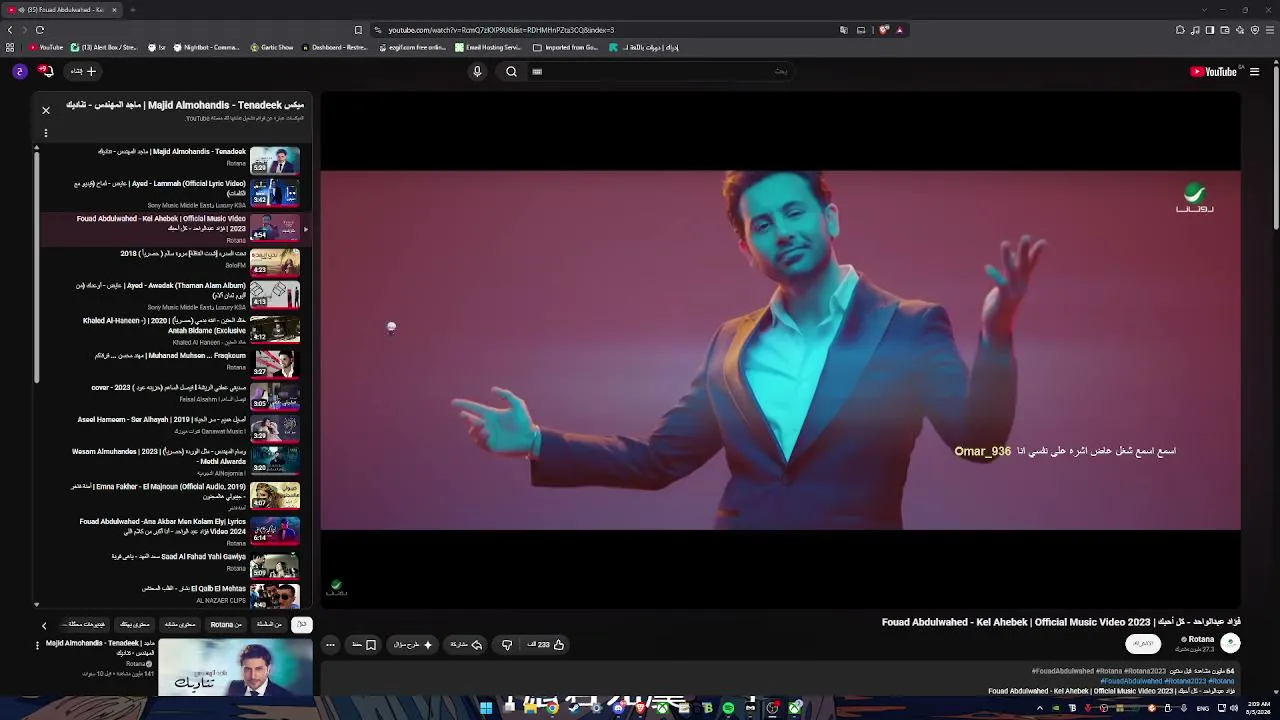Select the Rotana filter chip
The image size is (1280, 720).
coord(226,625)
